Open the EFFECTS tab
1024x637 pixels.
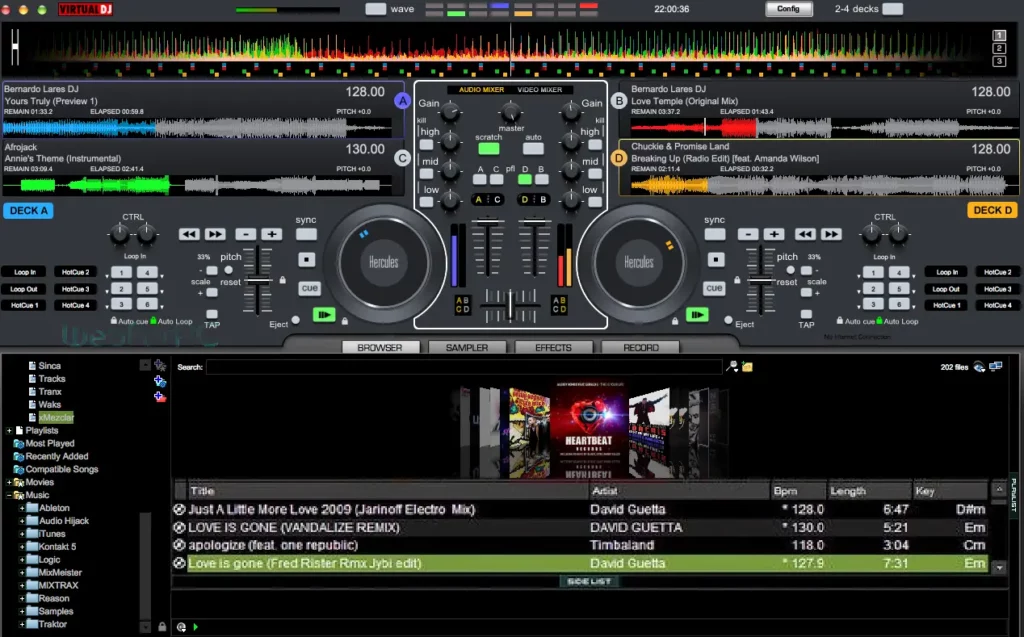pyautogui.click(x=553, y=347)
